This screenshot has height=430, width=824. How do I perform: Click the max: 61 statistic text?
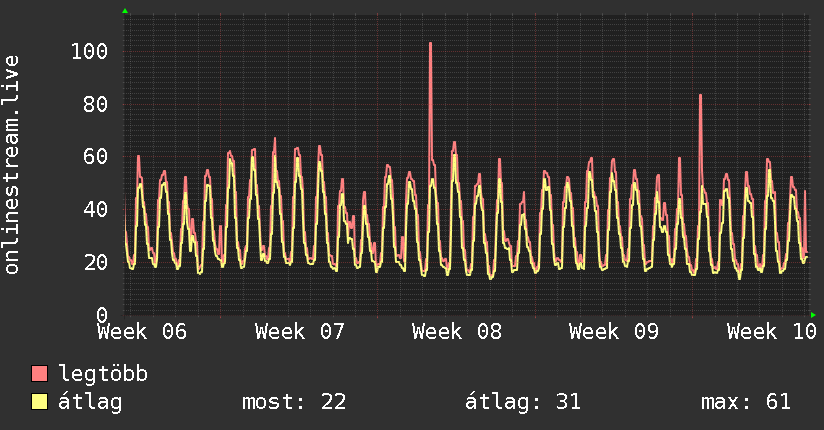(x=746, y=402)
